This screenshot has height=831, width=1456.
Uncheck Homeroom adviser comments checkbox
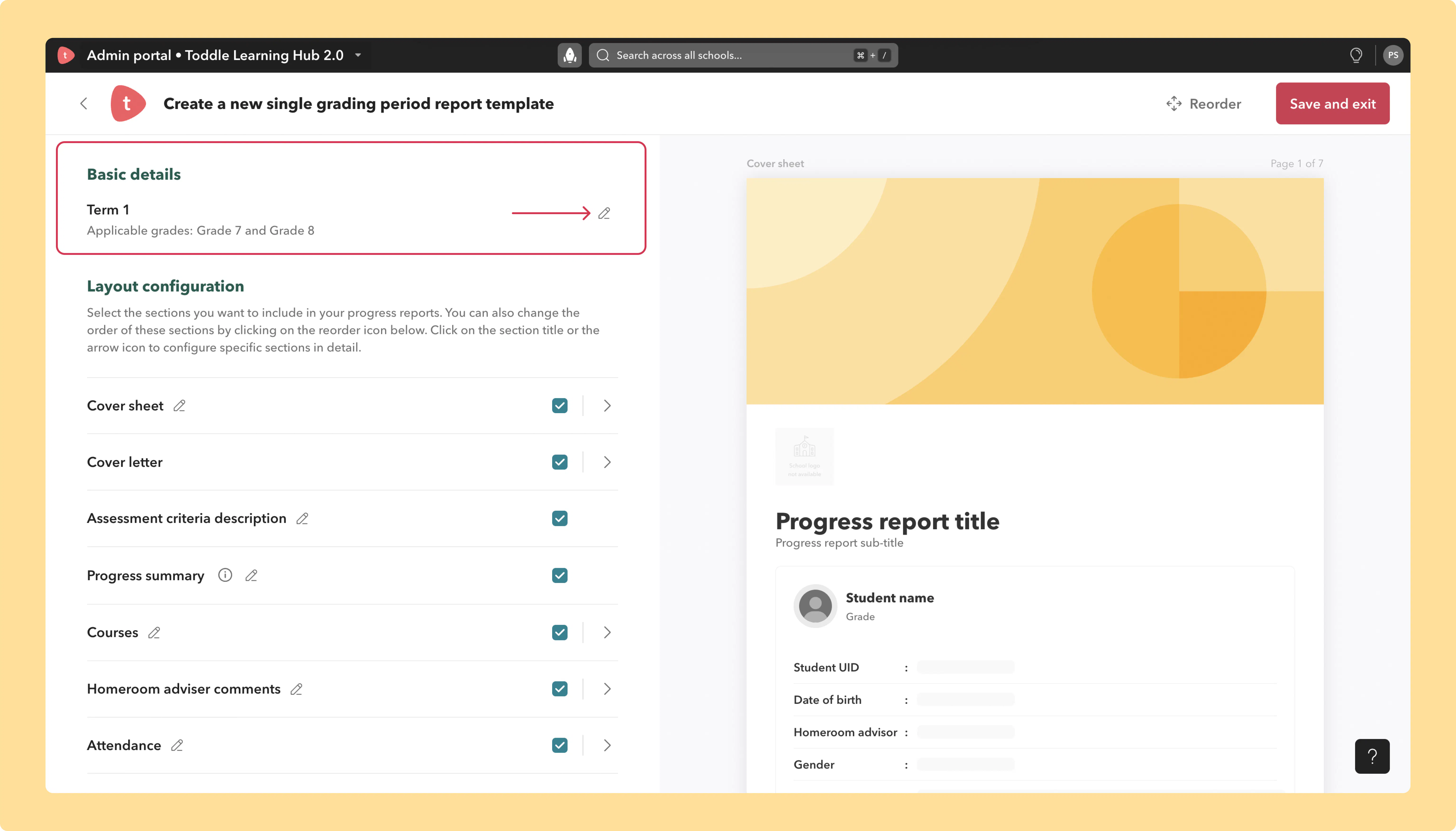(x=560, y=689)
